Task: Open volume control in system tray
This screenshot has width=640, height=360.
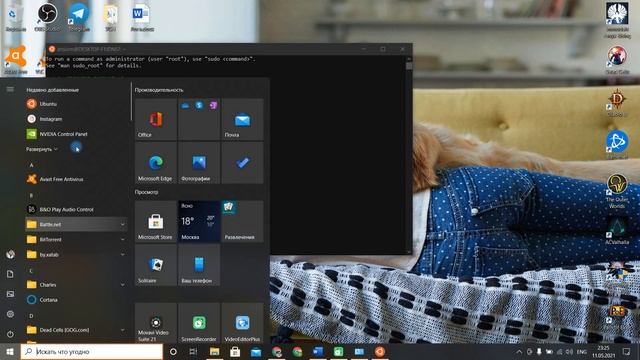Action: [569, 352]
